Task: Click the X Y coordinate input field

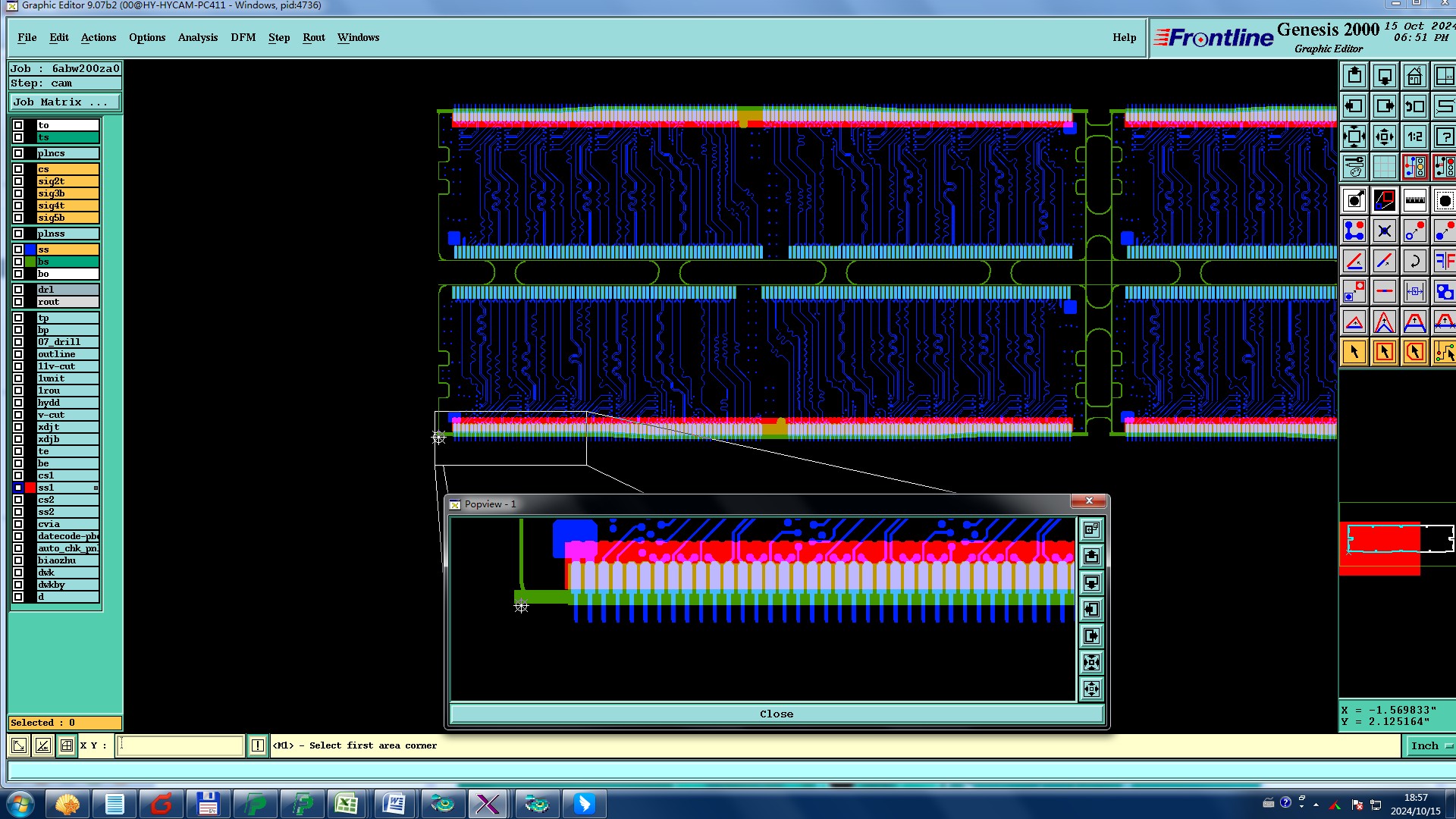Action: tap(180, 746)
